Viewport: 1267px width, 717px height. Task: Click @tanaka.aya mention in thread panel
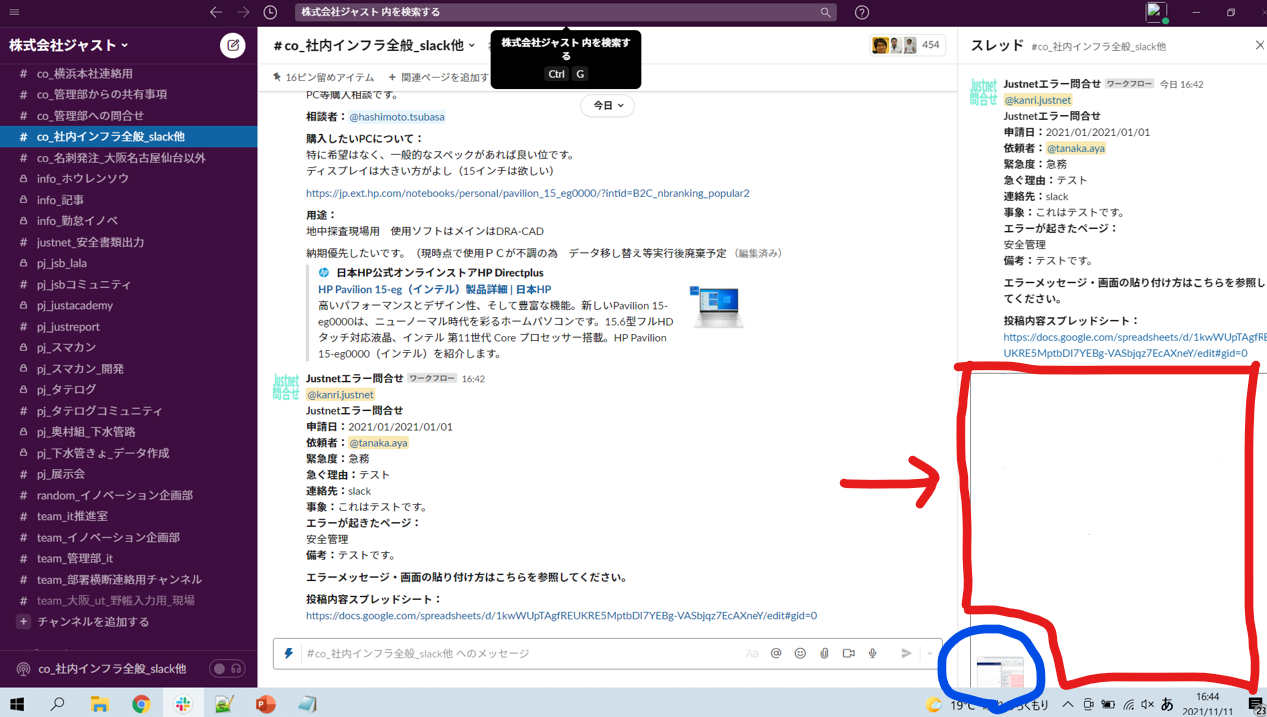(1076, 148)
